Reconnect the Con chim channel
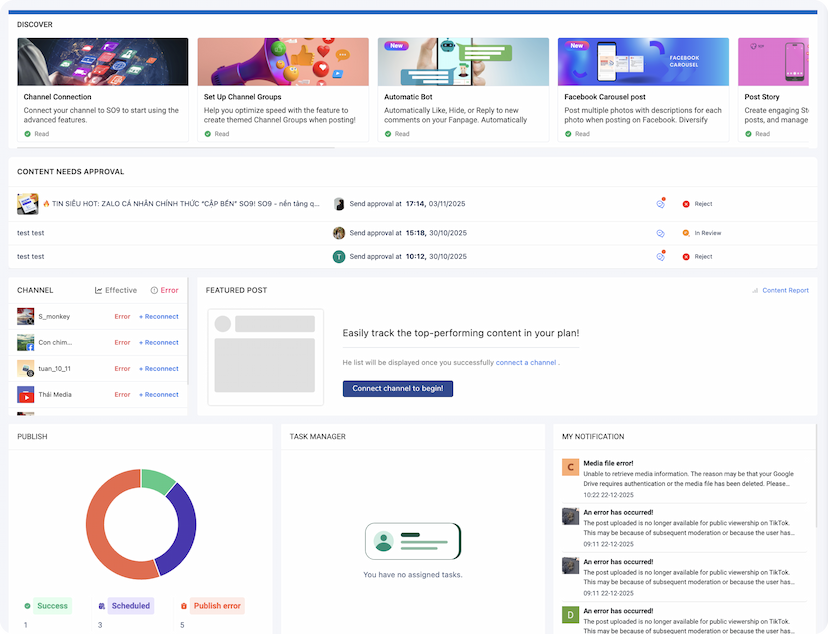Screen dimensions: 828x634 (x=159, y=343)
